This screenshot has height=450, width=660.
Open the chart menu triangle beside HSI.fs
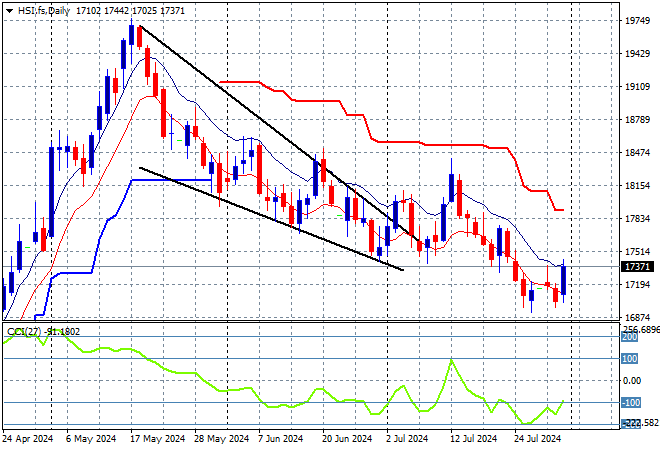tap(8, 9)
